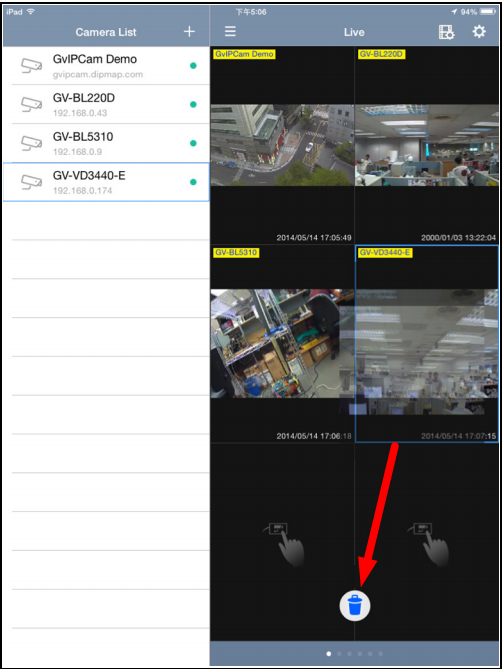503x669 pixels.
Task: Tap the hand placeholder in empty left cell
Action: (284, 544)
